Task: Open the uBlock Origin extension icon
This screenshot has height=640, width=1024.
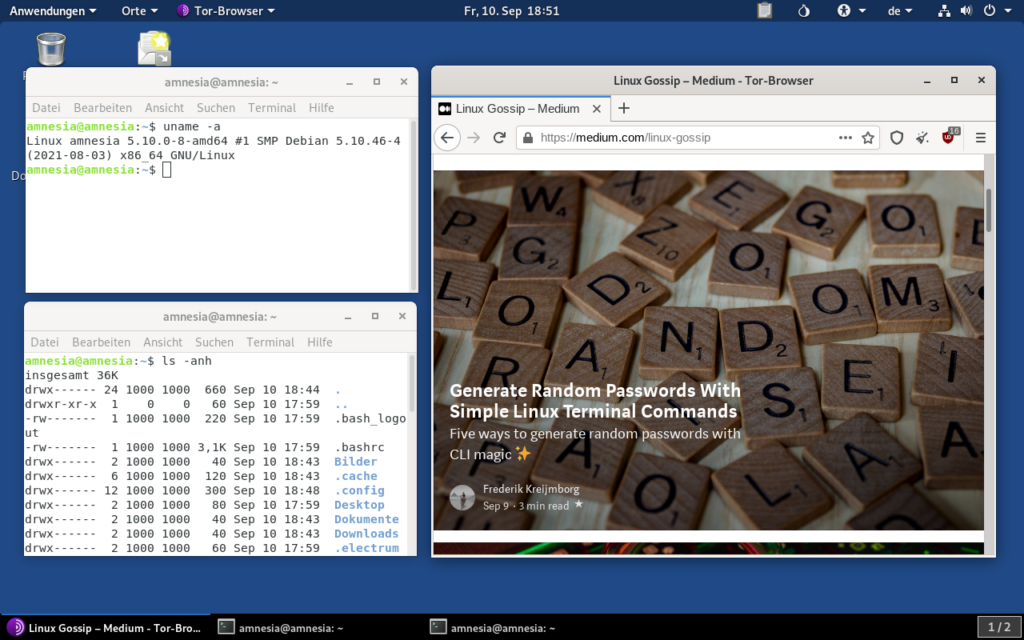Action: tap(950, 136)
